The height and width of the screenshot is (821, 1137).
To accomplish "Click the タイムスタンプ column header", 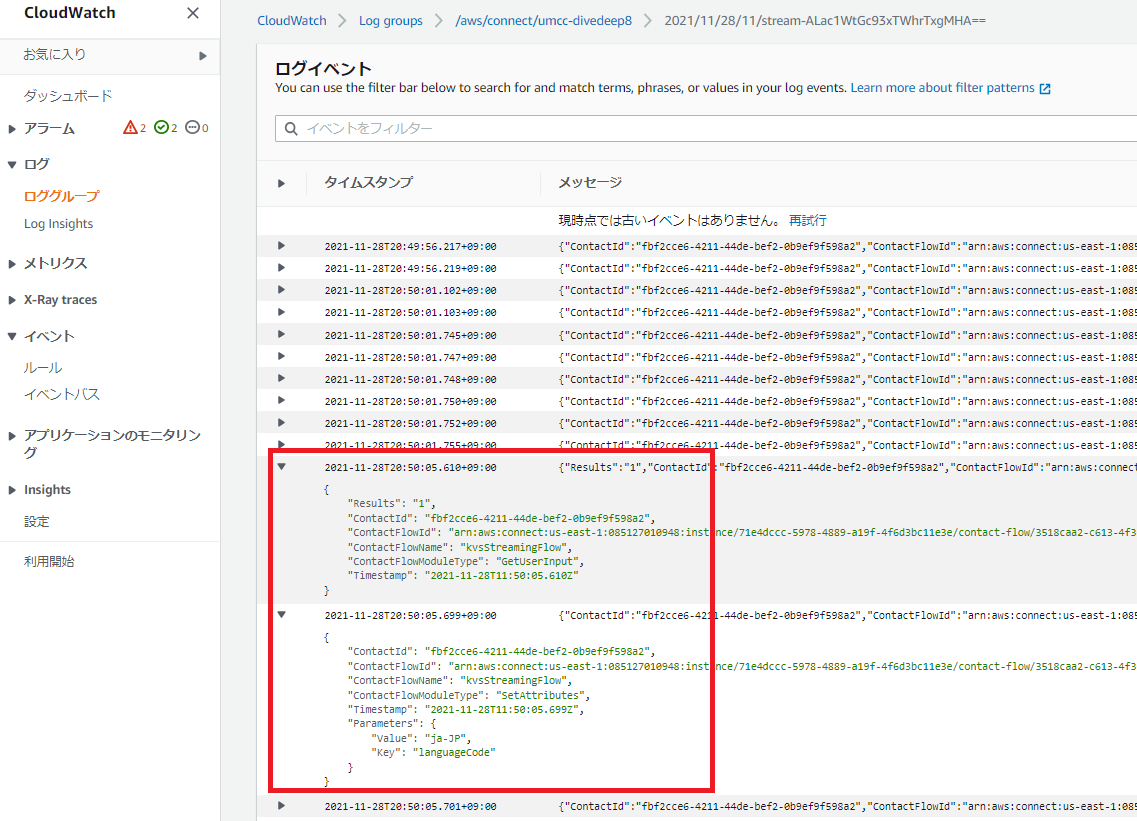I will click(368, 182).
